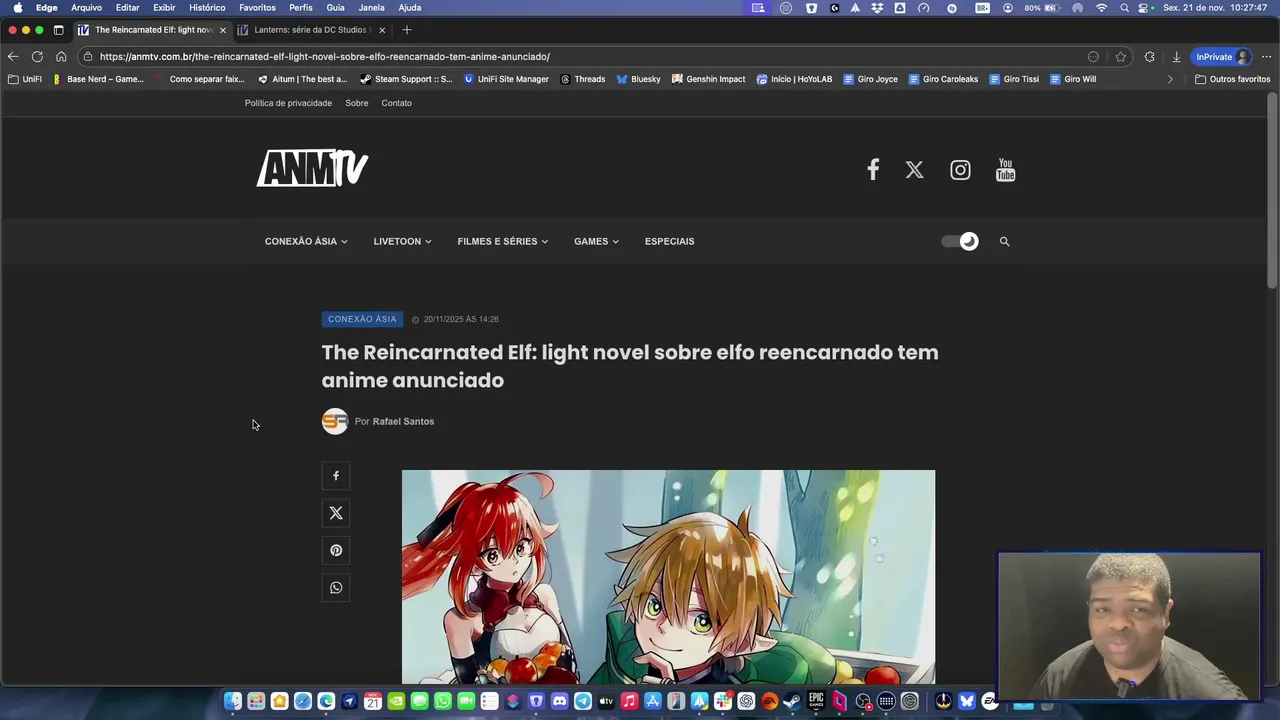Open ANMTV Facebook page icon in header
This screenshot has height=720, width=1280.
873,170
